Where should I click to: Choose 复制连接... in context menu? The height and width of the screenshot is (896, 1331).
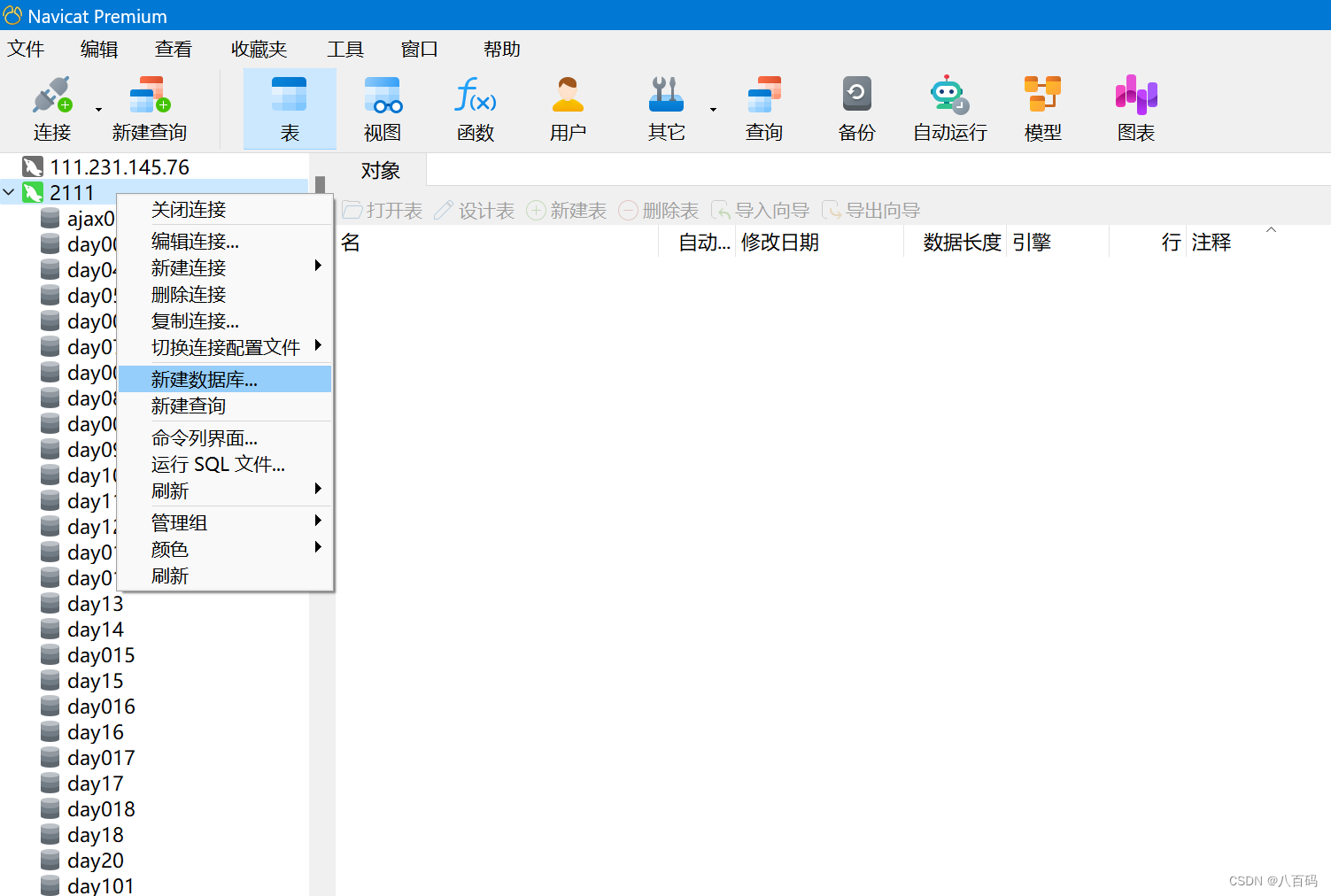pos(225,321)
